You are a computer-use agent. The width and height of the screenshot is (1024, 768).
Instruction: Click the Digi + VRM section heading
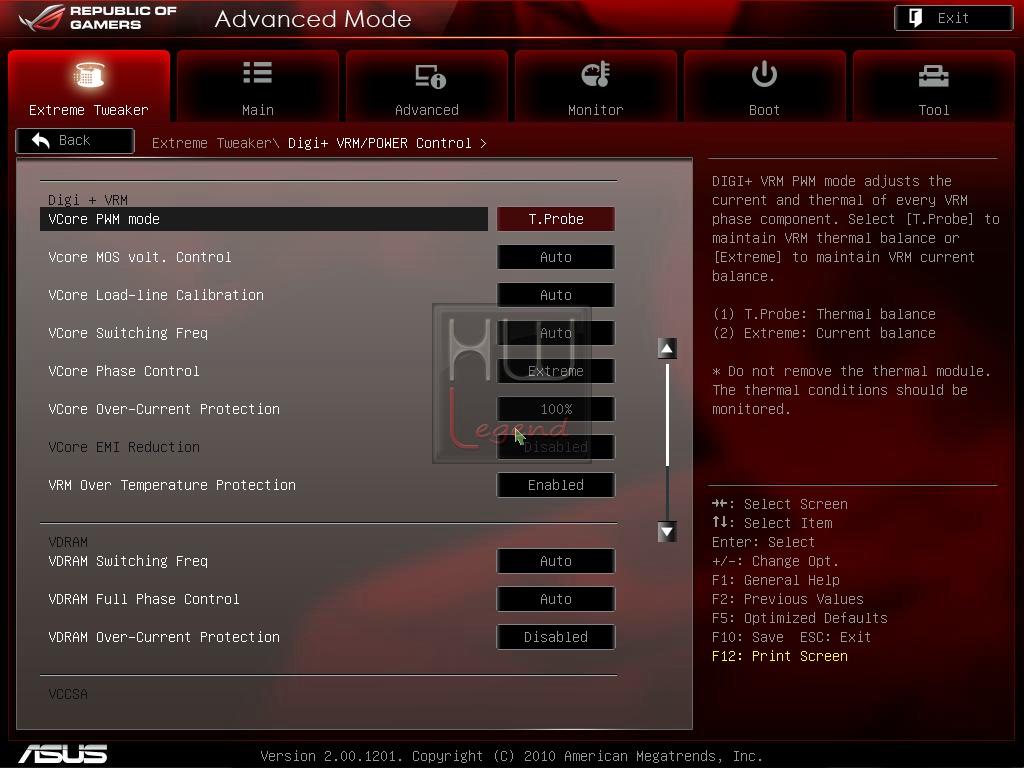pos(88,199)
